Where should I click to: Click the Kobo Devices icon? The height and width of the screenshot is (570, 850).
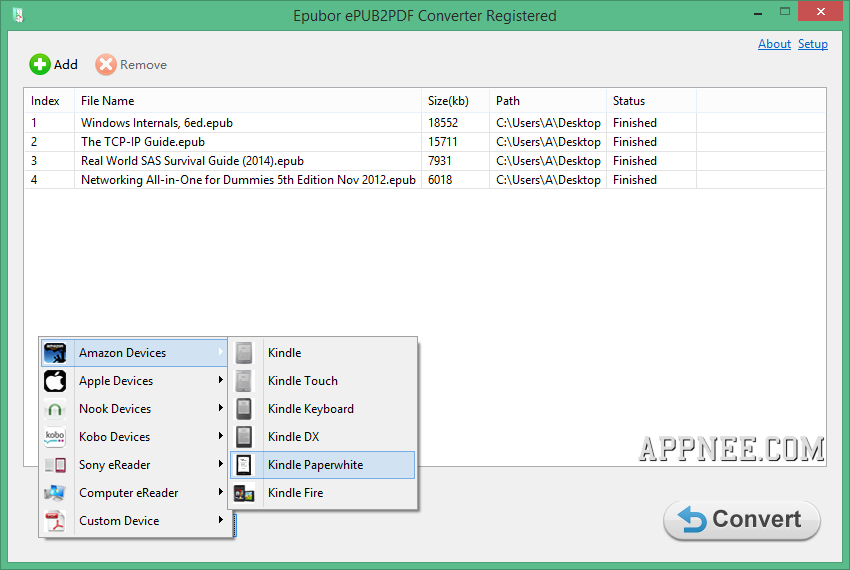tap(55, 437)
